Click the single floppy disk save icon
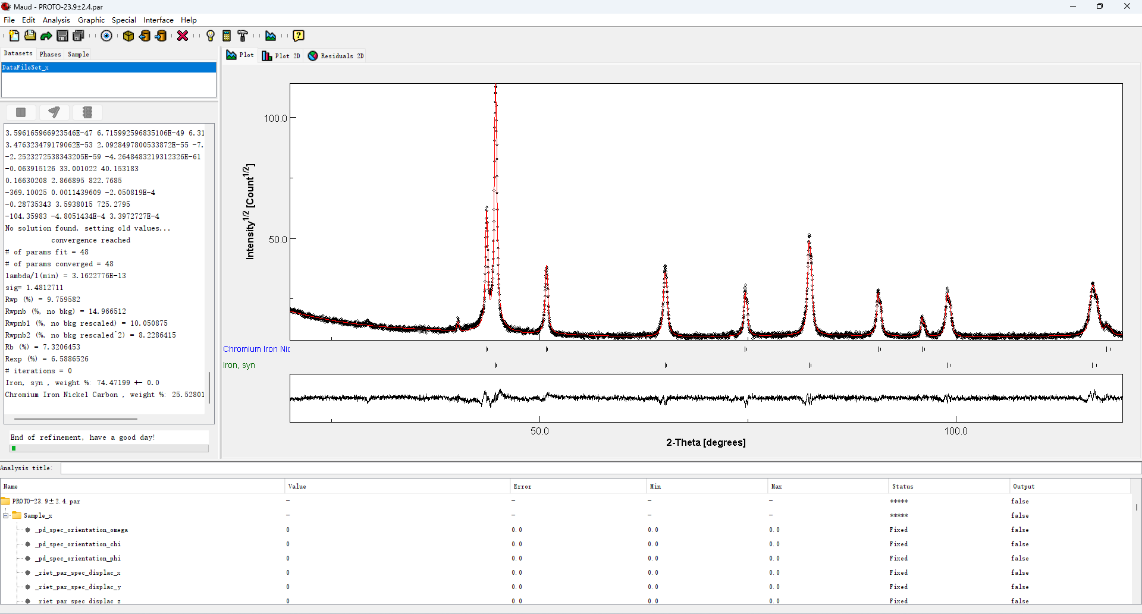The width and height of the screenshot is (1142, 614). coord(62,36)
